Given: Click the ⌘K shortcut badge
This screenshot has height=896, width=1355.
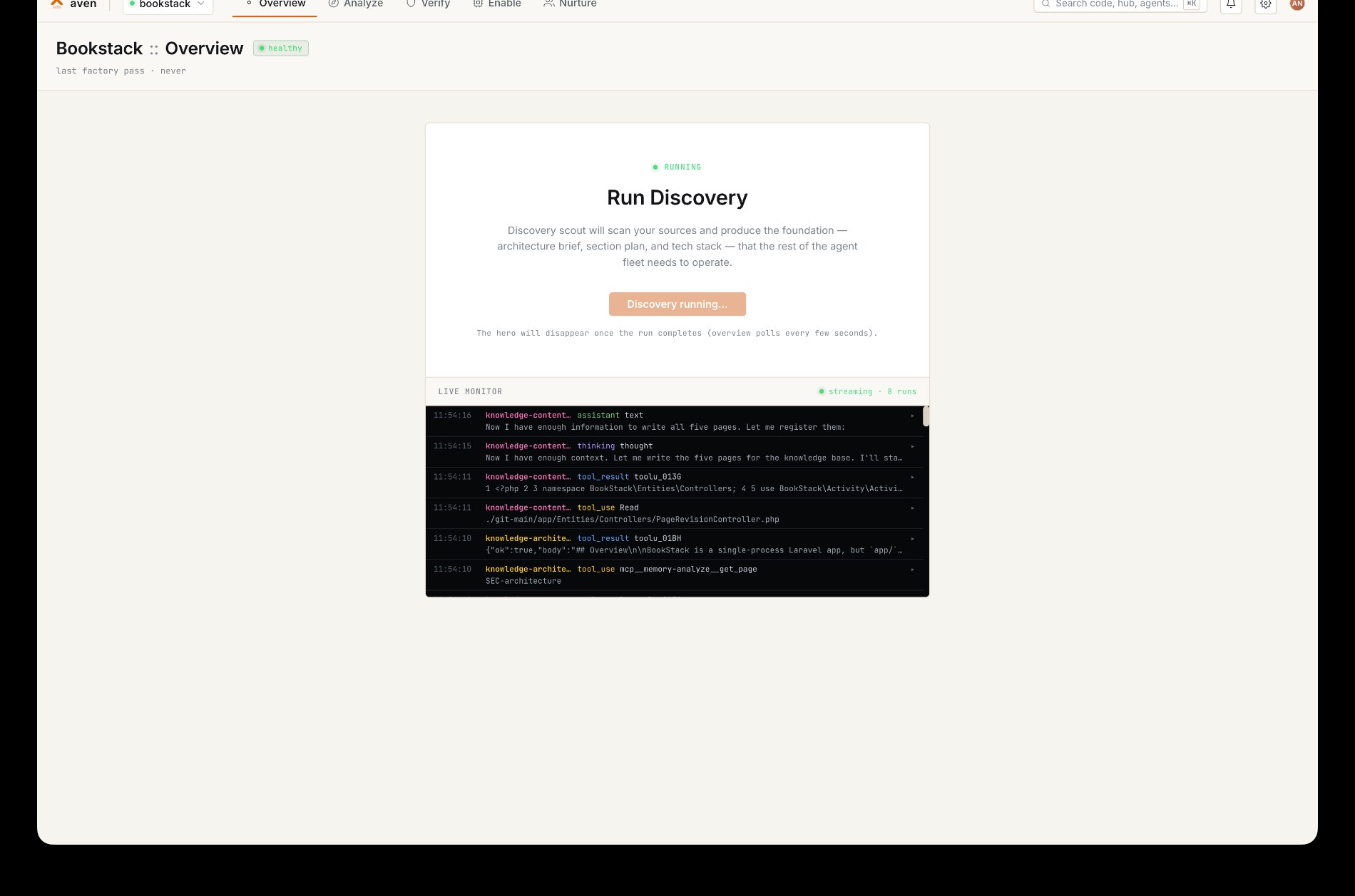Looking at the screenshot, I should click(1192, 4).
